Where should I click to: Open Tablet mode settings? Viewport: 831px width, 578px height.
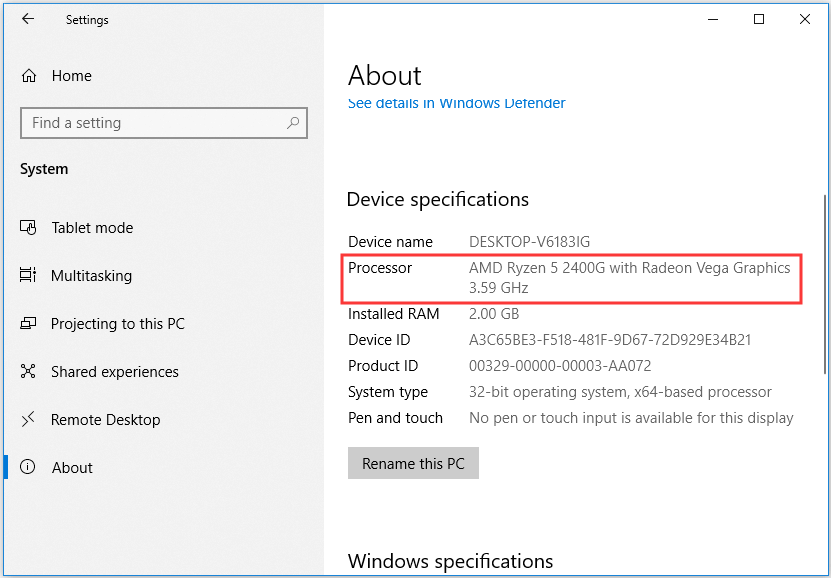[x=92, y=228]
